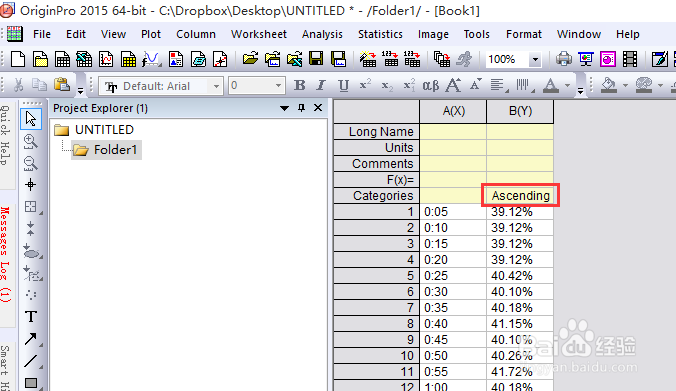
Task: Start the Slide Show of graphs icon
Action: point(586,59)
